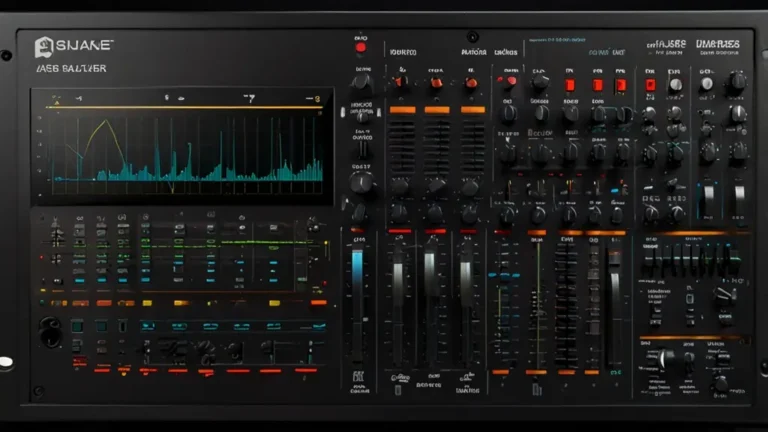This screenshot has width=768, height=432.
Task: Click the yellow triangle marker on the display
Action: 57,100
